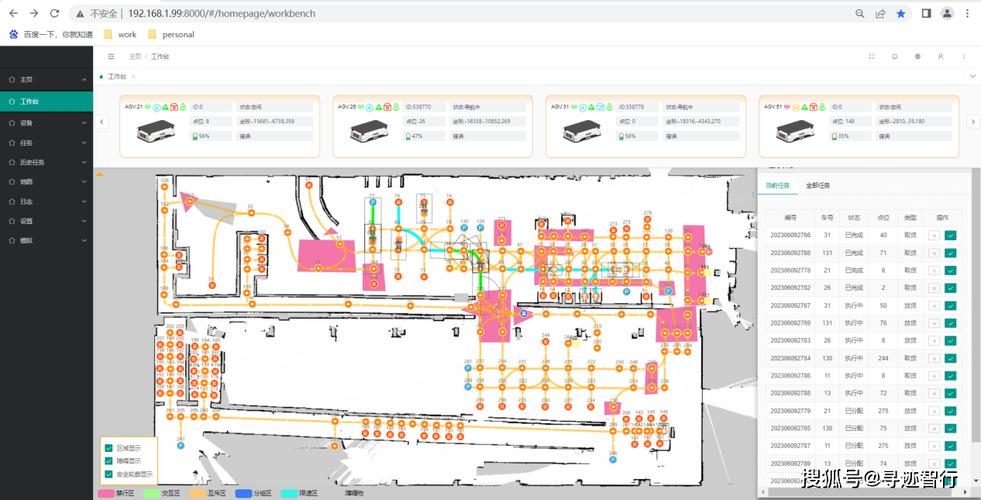Click AGV 26 green bell status icon

[x=396, y=107]
